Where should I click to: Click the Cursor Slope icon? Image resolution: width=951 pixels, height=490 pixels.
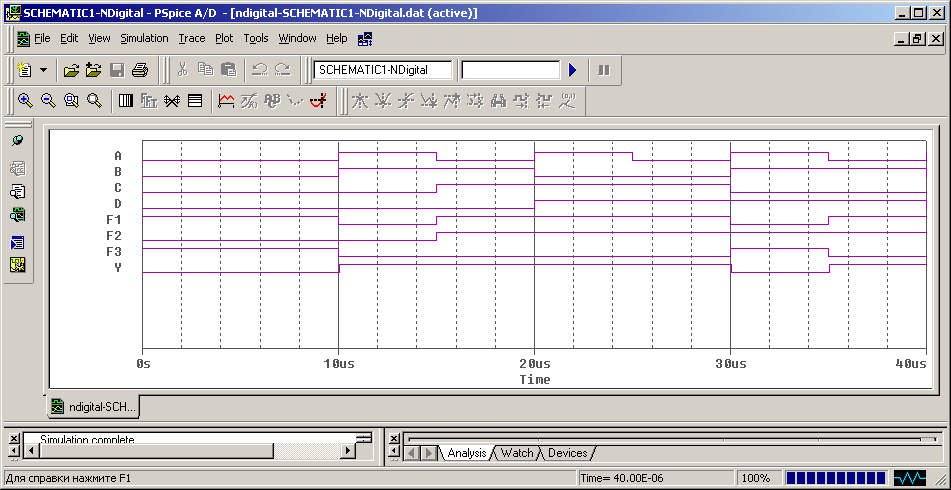[405, 101]
